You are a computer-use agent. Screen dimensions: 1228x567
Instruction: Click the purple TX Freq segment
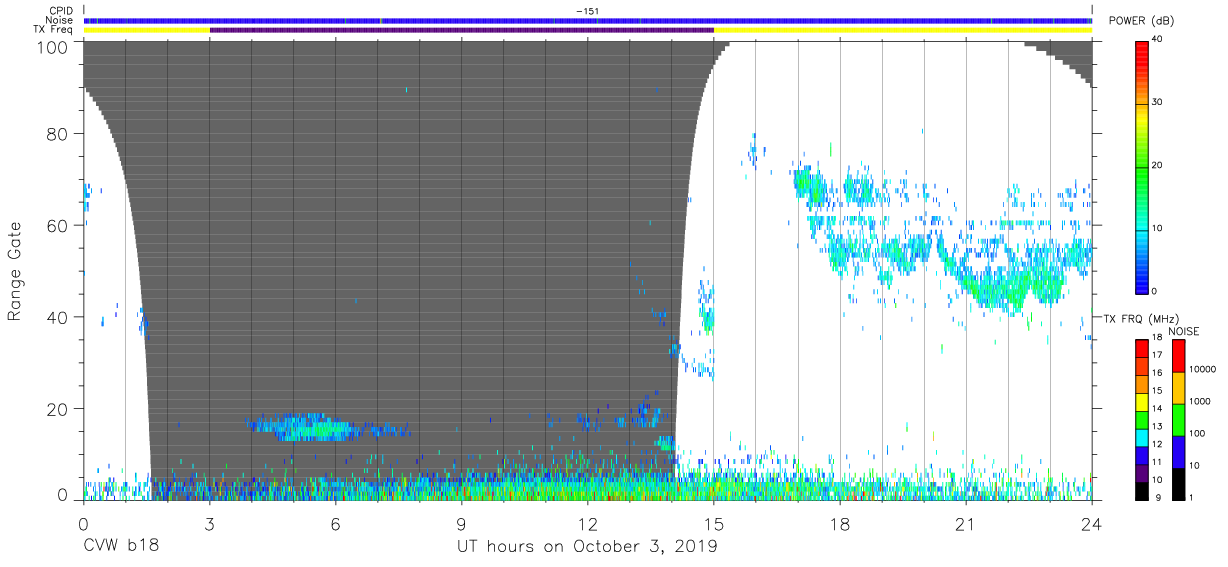462,30
